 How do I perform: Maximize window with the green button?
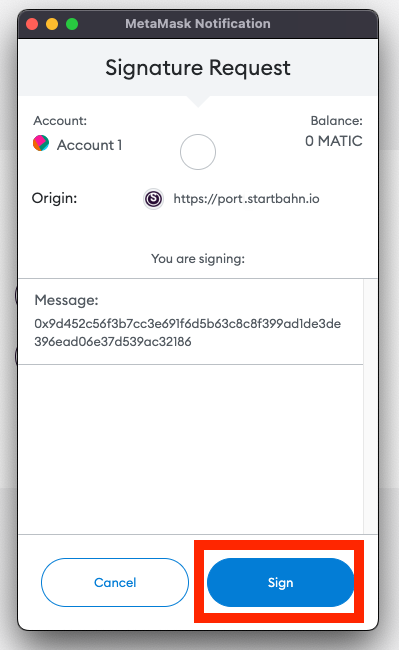[x=72, y=24]
